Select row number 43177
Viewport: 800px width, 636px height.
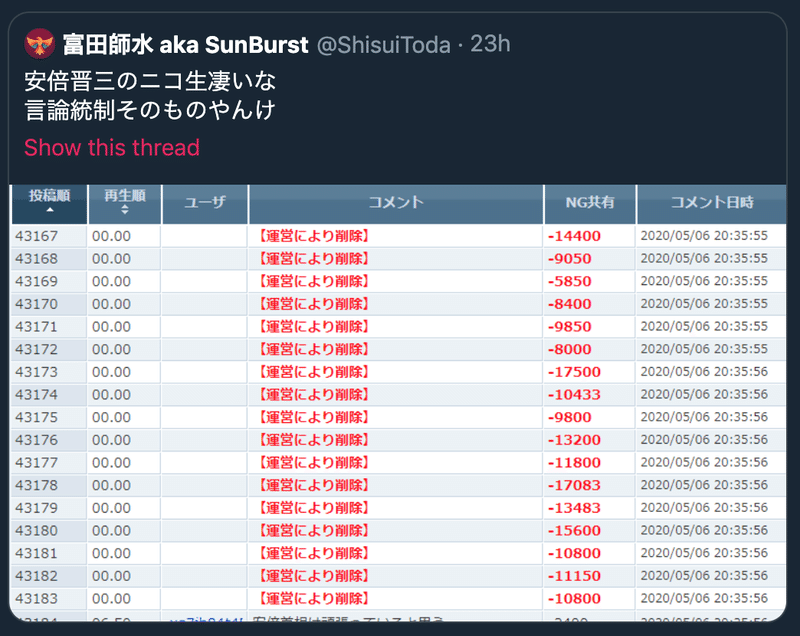36,463
